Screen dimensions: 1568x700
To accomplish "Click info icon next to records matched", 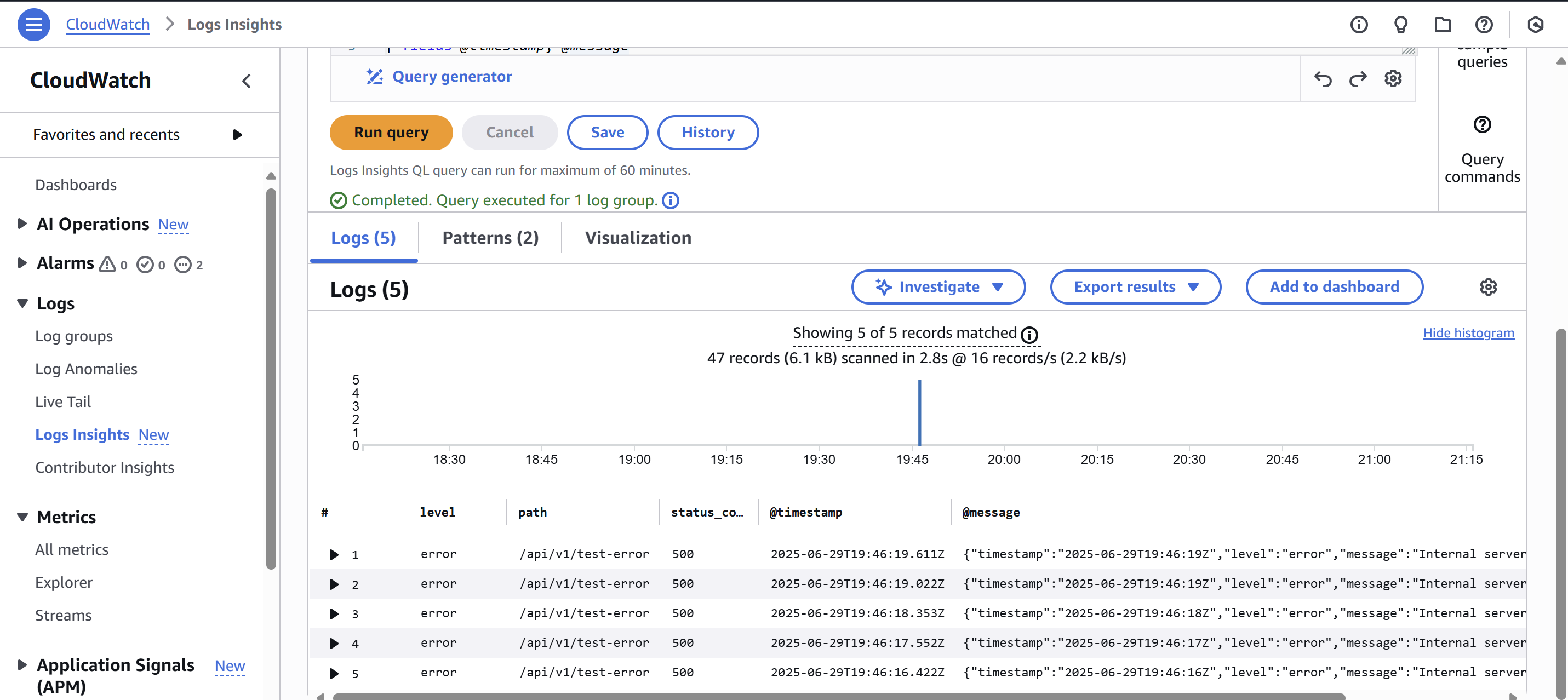I will click(x=1029, y=335).
